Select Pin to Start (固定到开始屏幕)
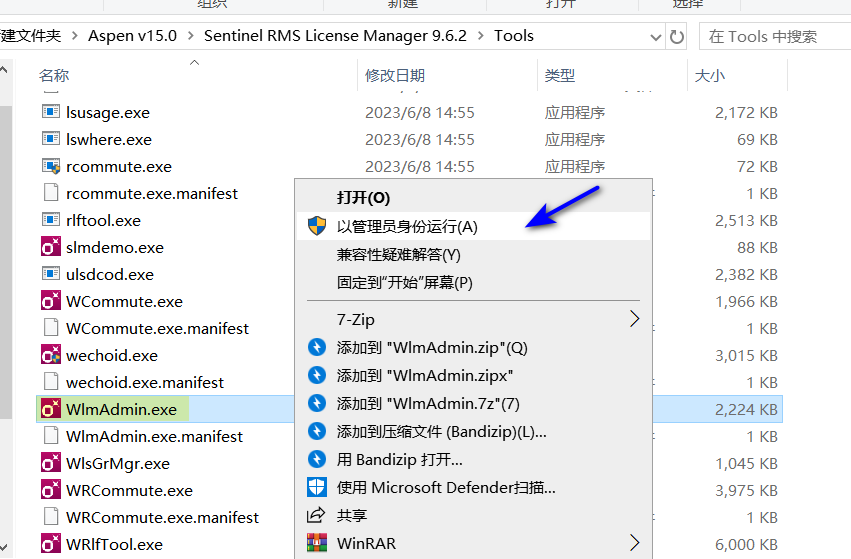This screenshot has width=851, height=559. (x=473, y=282)
